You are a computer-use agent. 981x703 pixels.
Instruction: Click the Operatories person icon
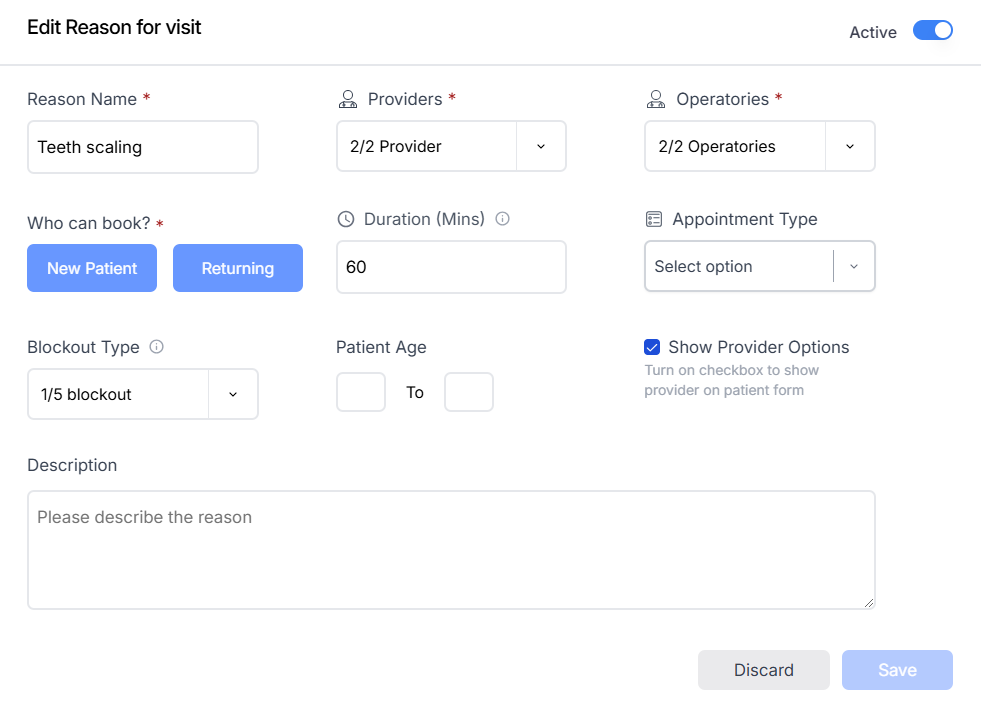pos(656,99)
